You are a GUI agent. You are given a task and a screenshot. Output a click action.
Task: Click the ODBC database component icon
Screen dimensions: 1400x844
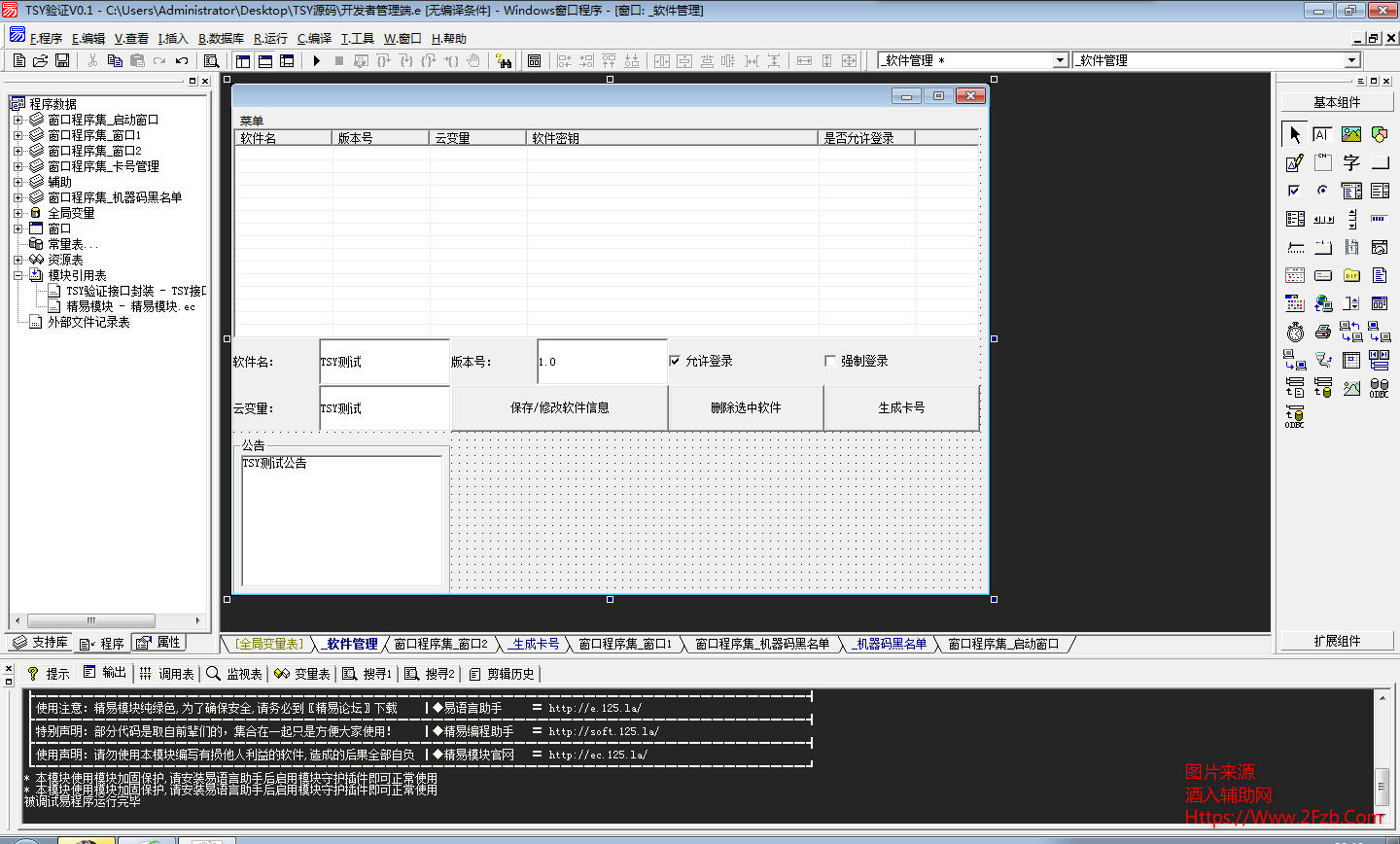click(1379, 388)
